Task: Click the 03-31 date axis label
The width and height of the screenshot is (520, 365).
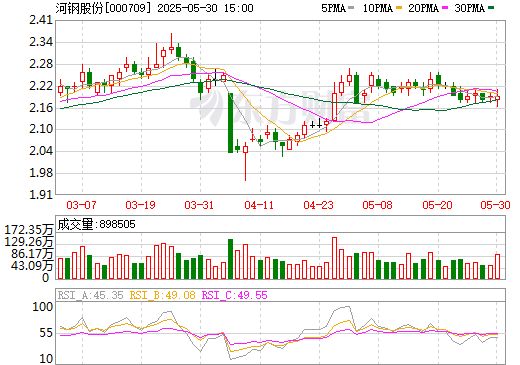Action: pos(199,205)
